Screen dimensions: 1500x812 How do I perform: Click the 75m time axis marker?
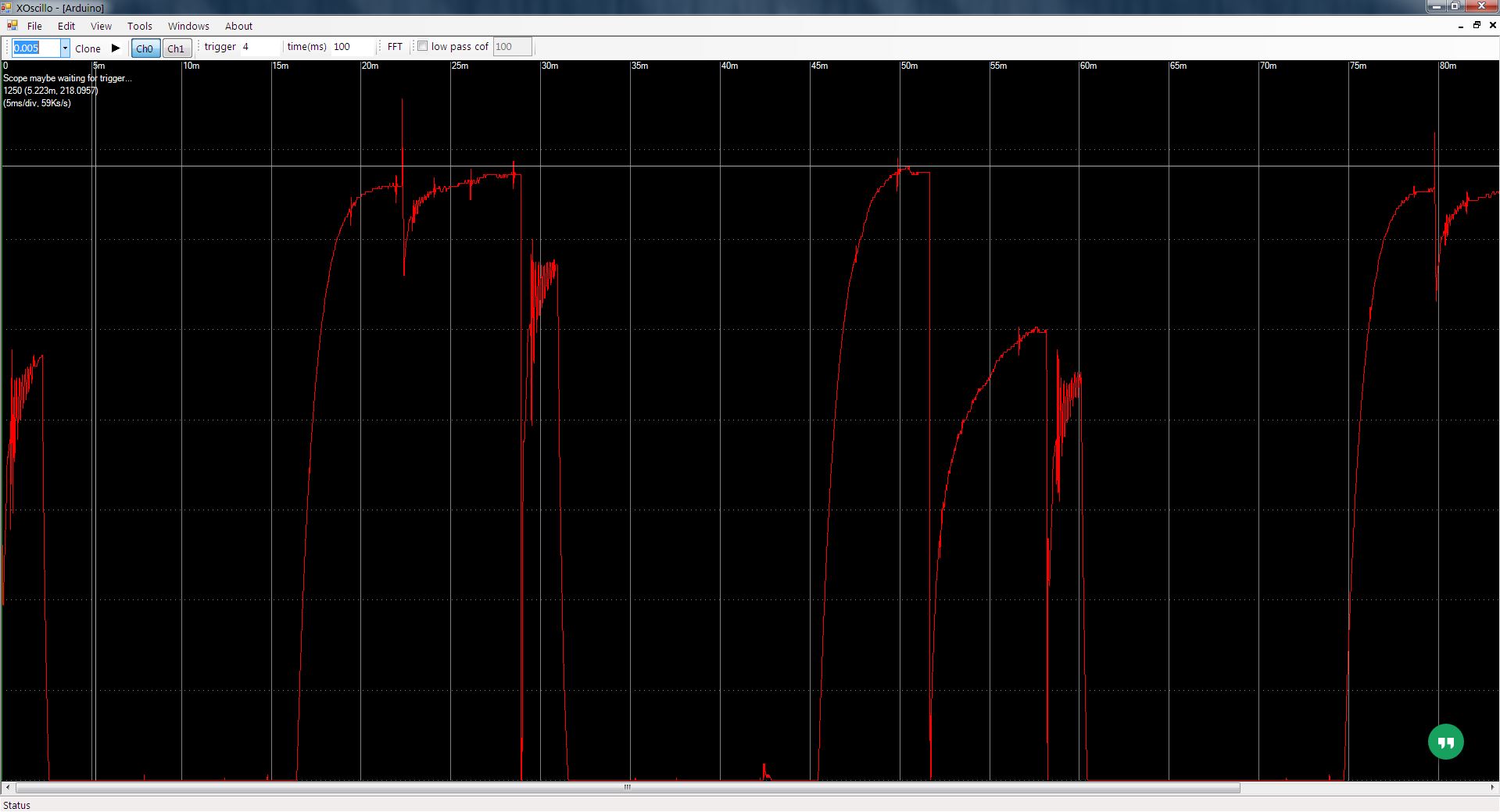pos(1358,66)
